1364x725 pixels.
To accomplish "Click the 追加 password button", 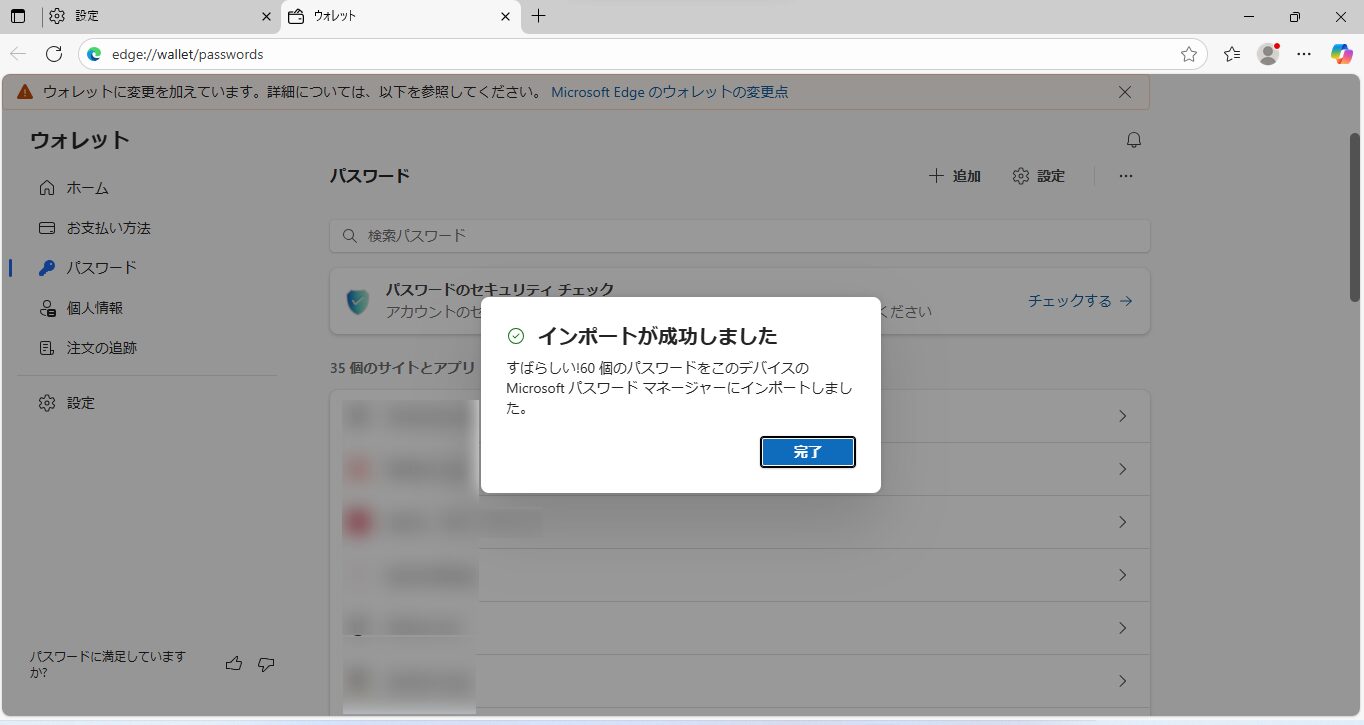I will pyautogui.click(x=954, y=176).
